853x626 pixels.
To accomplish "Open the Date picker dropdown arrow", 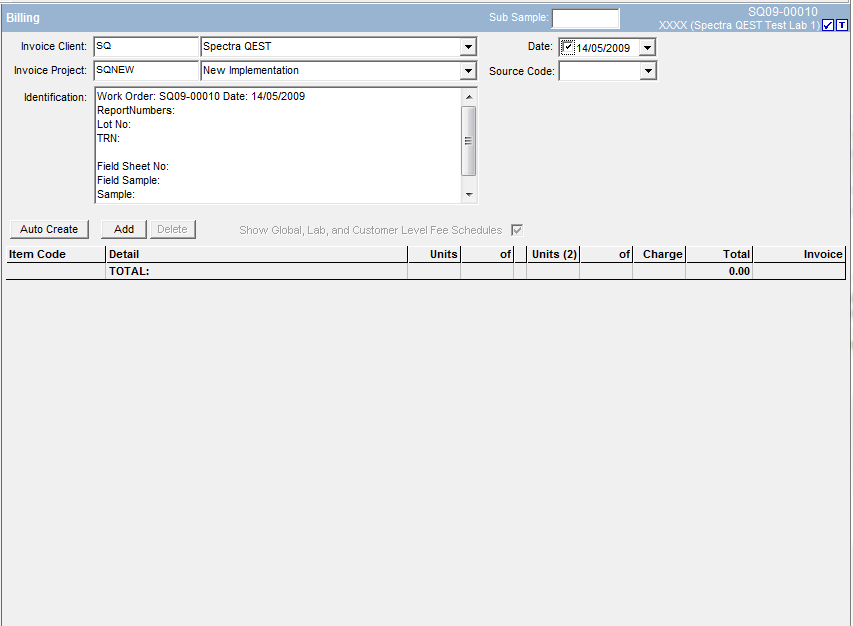I will 647,47.
